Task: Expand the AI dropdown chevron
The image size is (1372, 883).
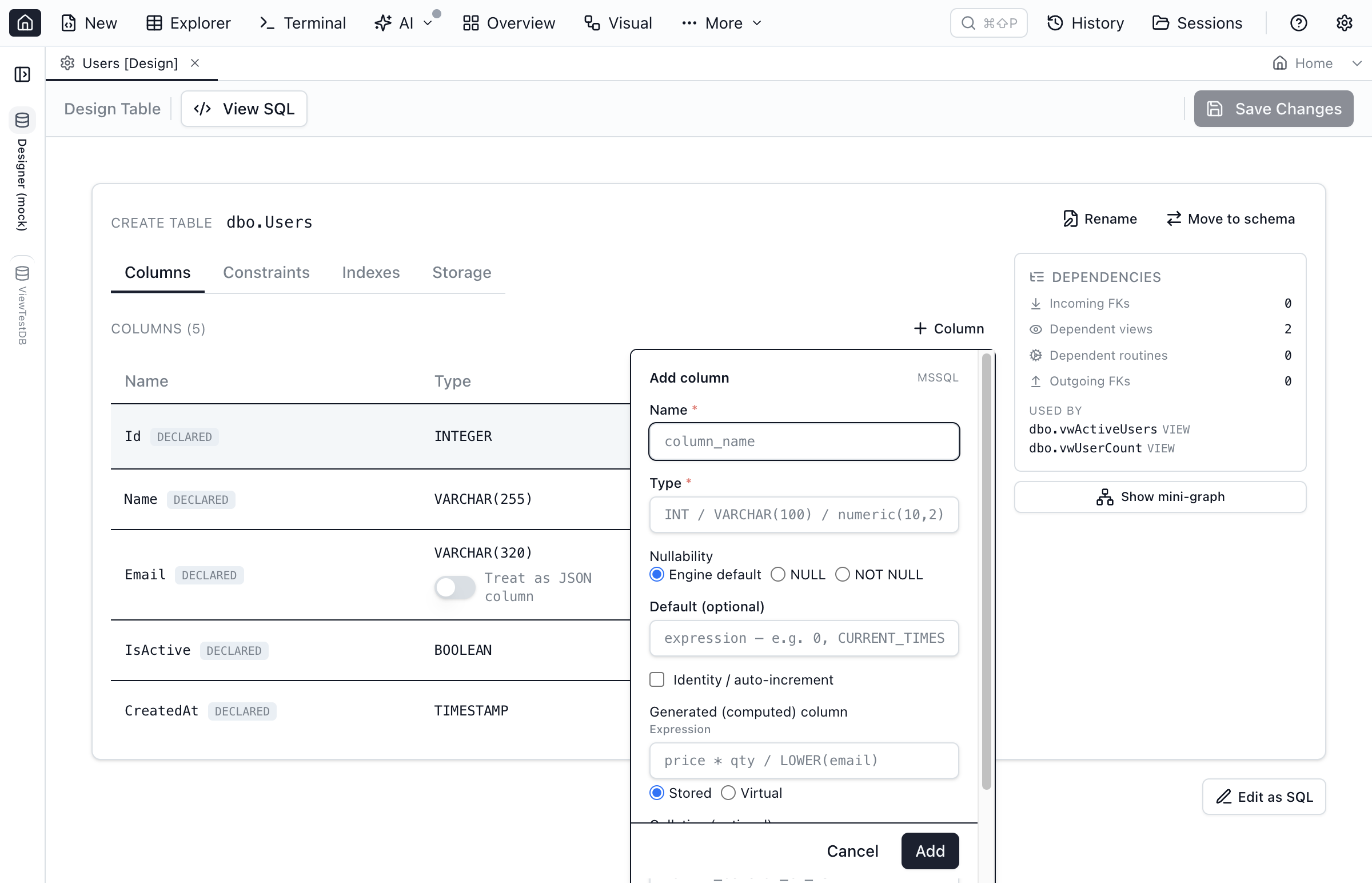Action: point(428,23)
